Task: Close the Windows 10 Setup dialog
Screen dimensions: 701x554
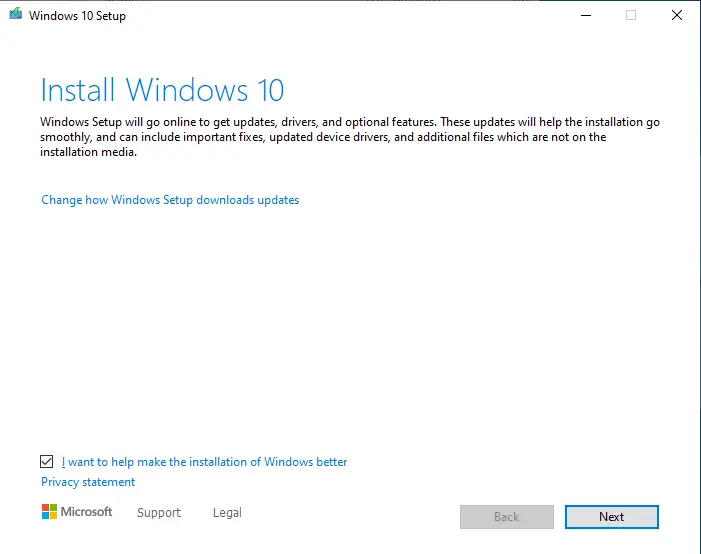Action: (677, 15)
